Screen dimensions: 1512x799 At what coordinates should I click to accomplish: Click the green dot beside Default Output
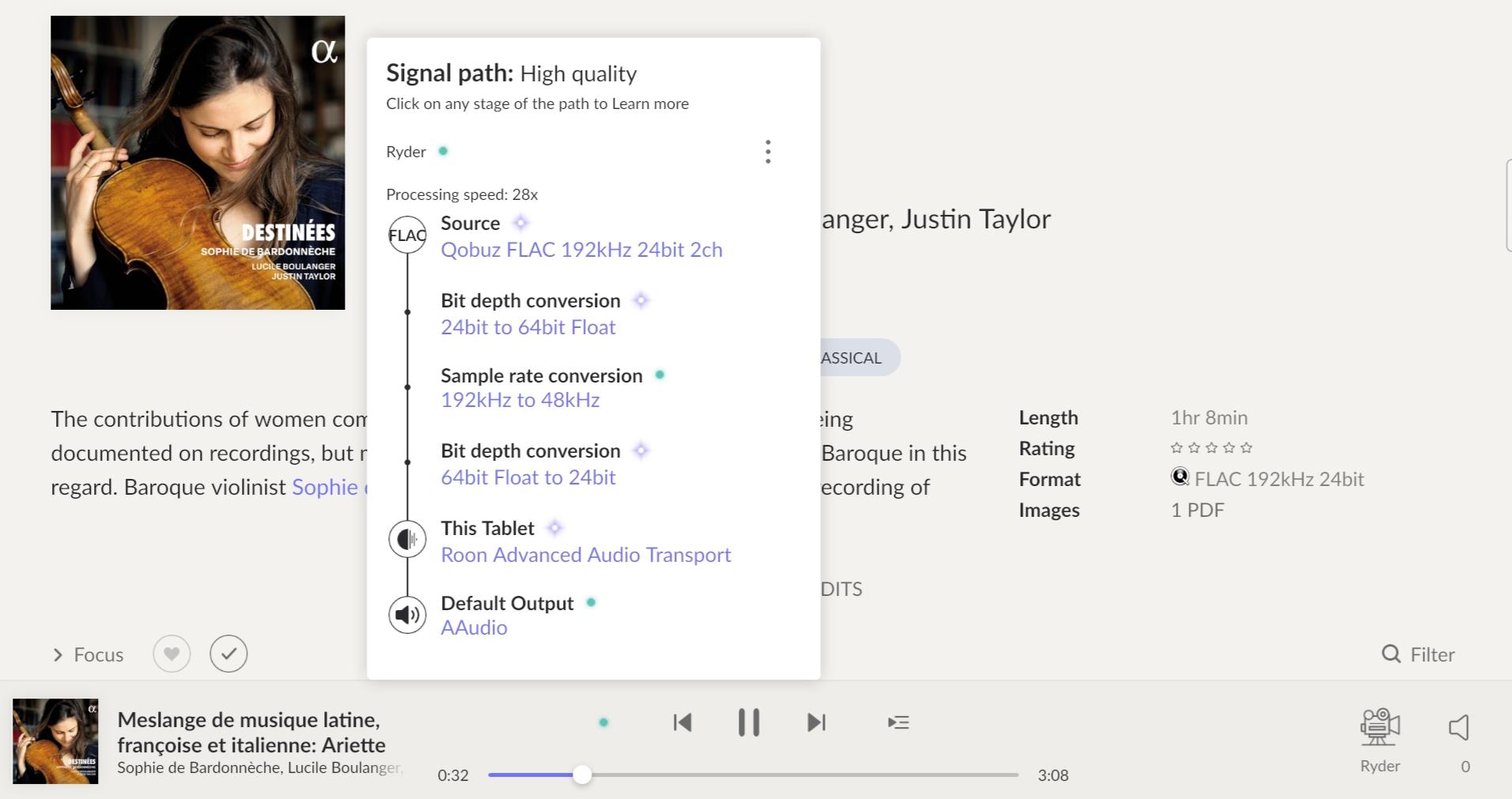591,602
